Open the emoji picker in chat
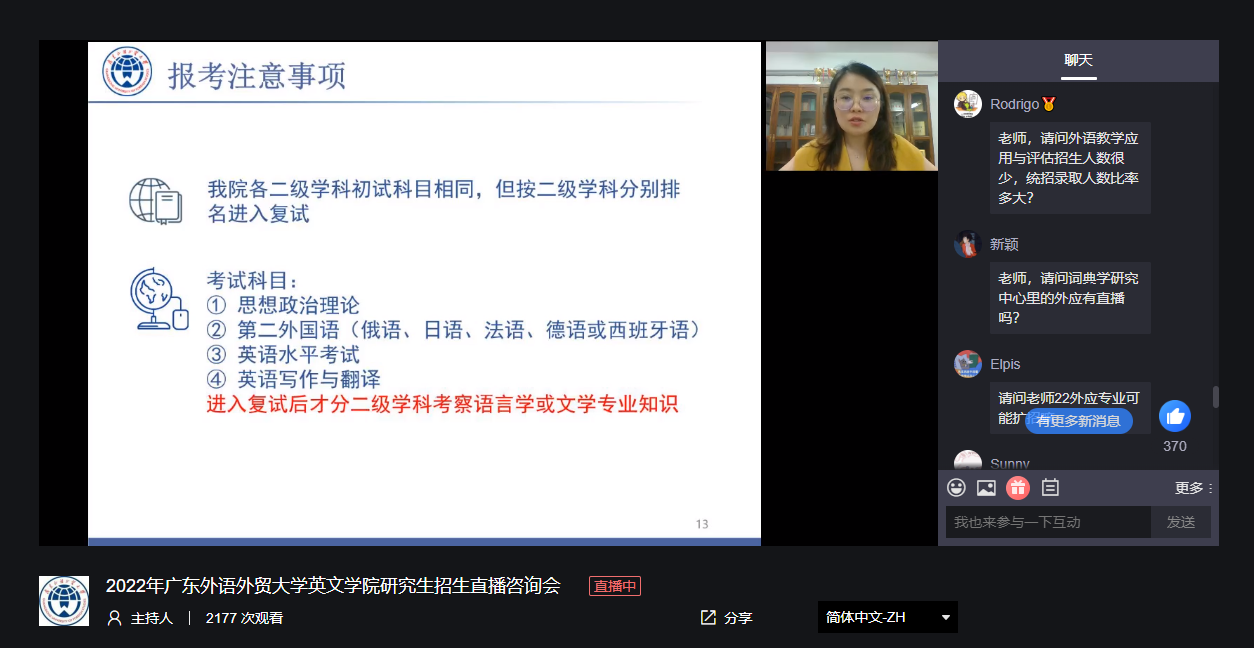This screenshot has width=1254, height=648. tap(957, 488)
